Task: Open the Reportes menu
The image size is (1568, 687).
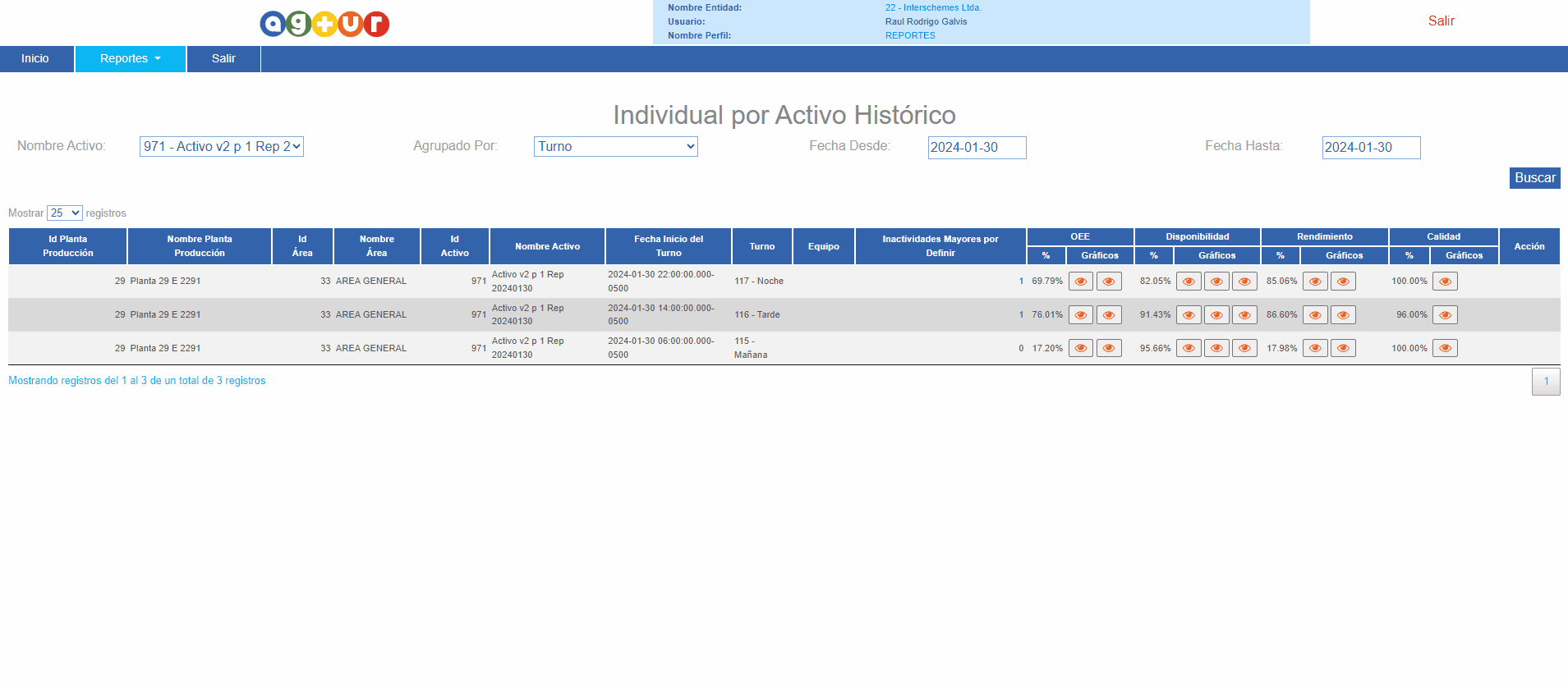Action: click(130, 59)
